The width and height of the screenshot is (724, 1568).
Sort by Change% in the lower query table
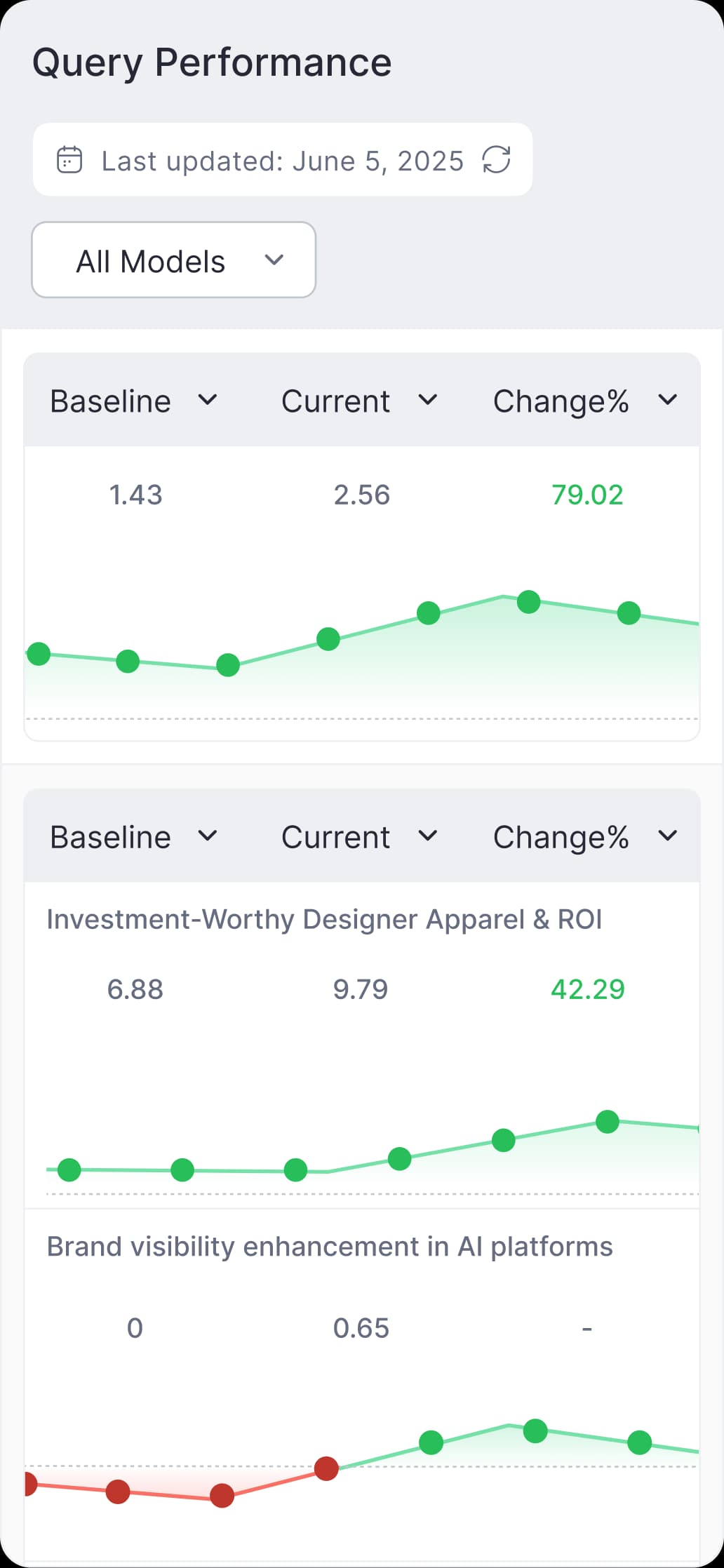click(561, 837)
